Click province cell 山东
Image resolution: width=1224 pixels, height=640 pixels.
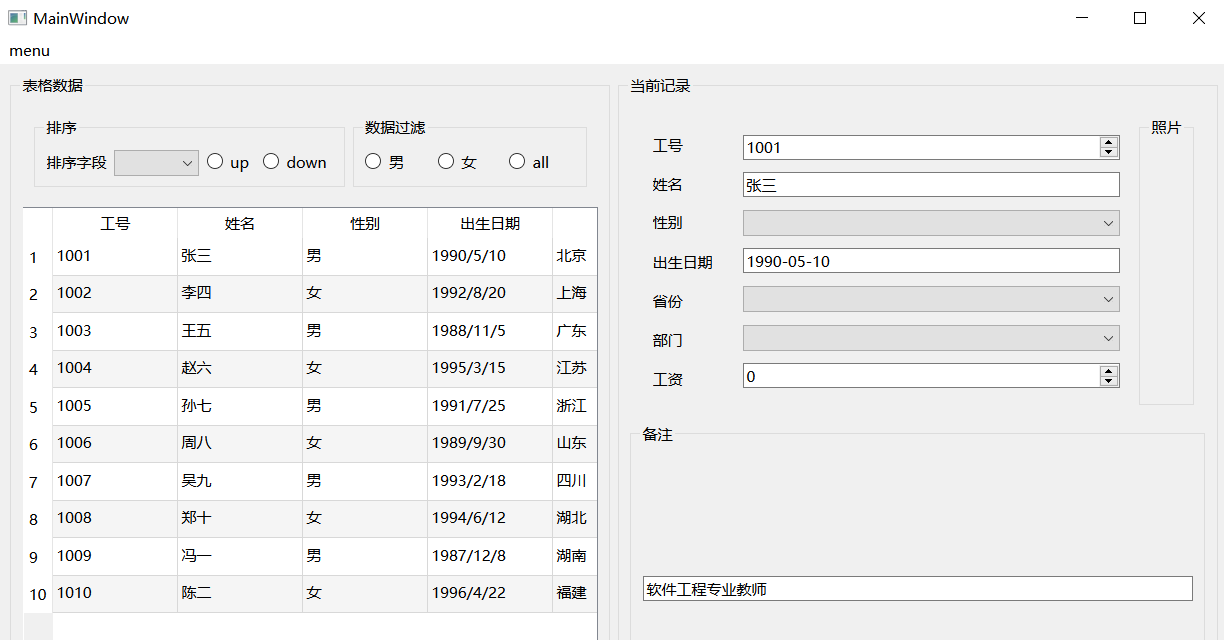click(575, 444)
